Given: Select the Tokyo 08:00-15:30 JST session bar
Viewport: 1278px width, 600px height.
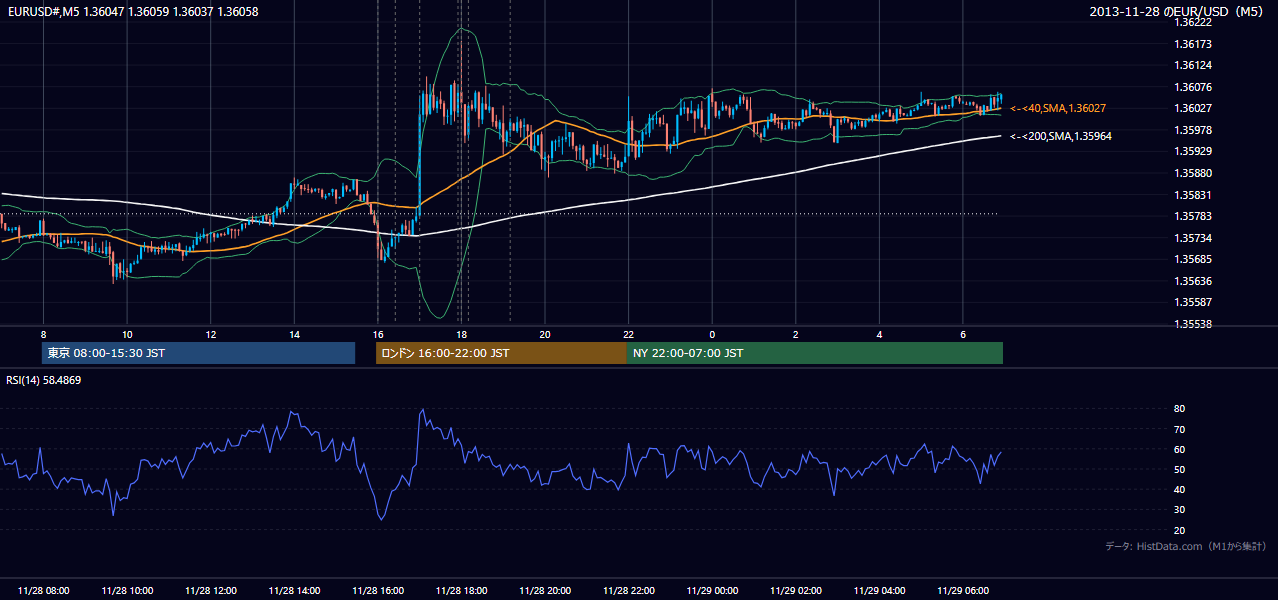Looking at the screenshot, I should [198, 353].
